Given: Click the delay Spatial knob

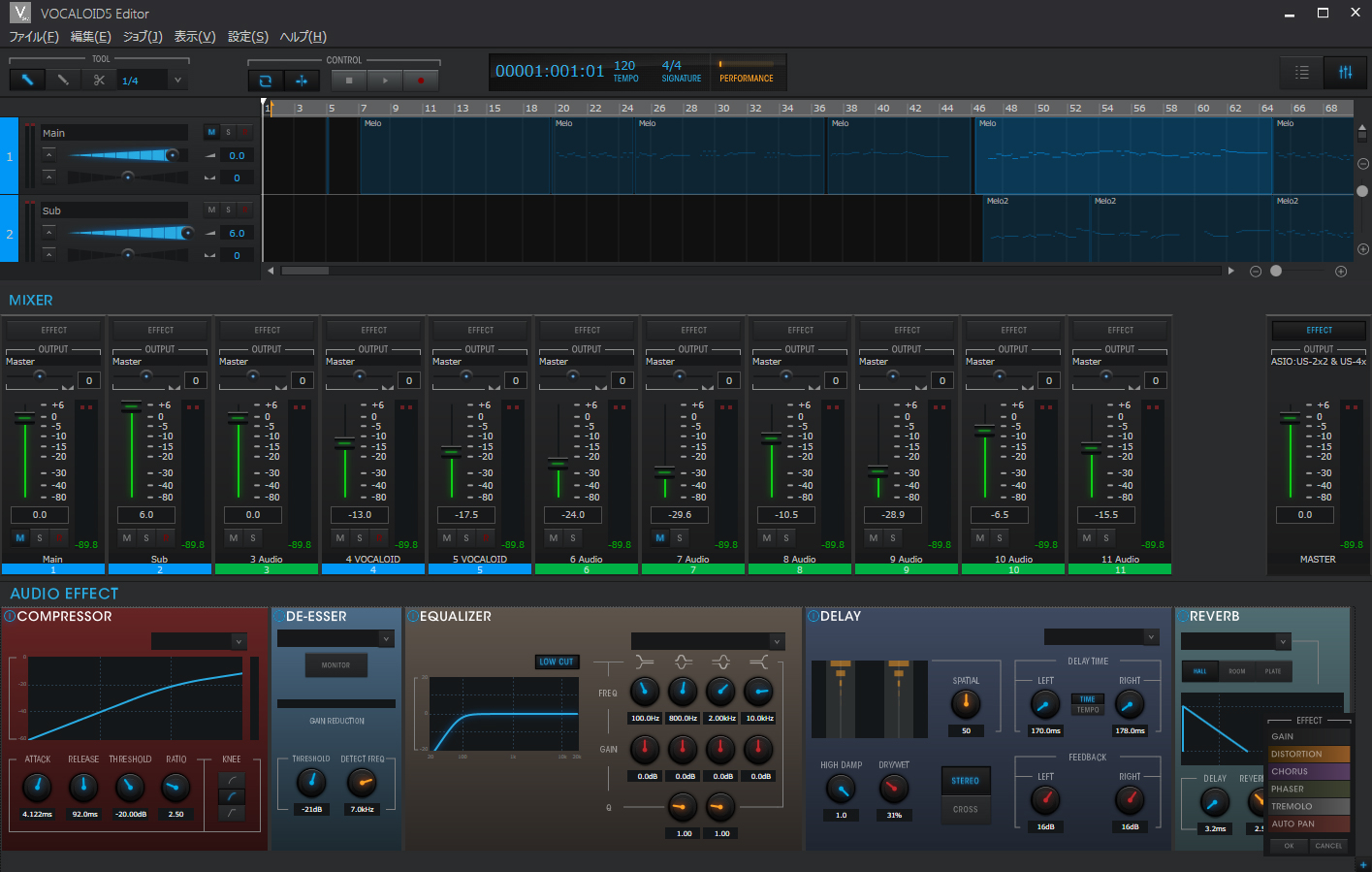Looking at the screenshot, I should pos(966,704).
